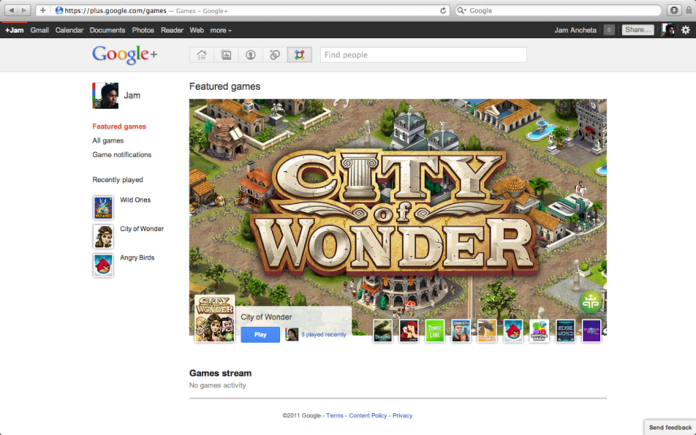Click the notifications counter box
This screenshot has height=435, width=696.
(609, 30)
